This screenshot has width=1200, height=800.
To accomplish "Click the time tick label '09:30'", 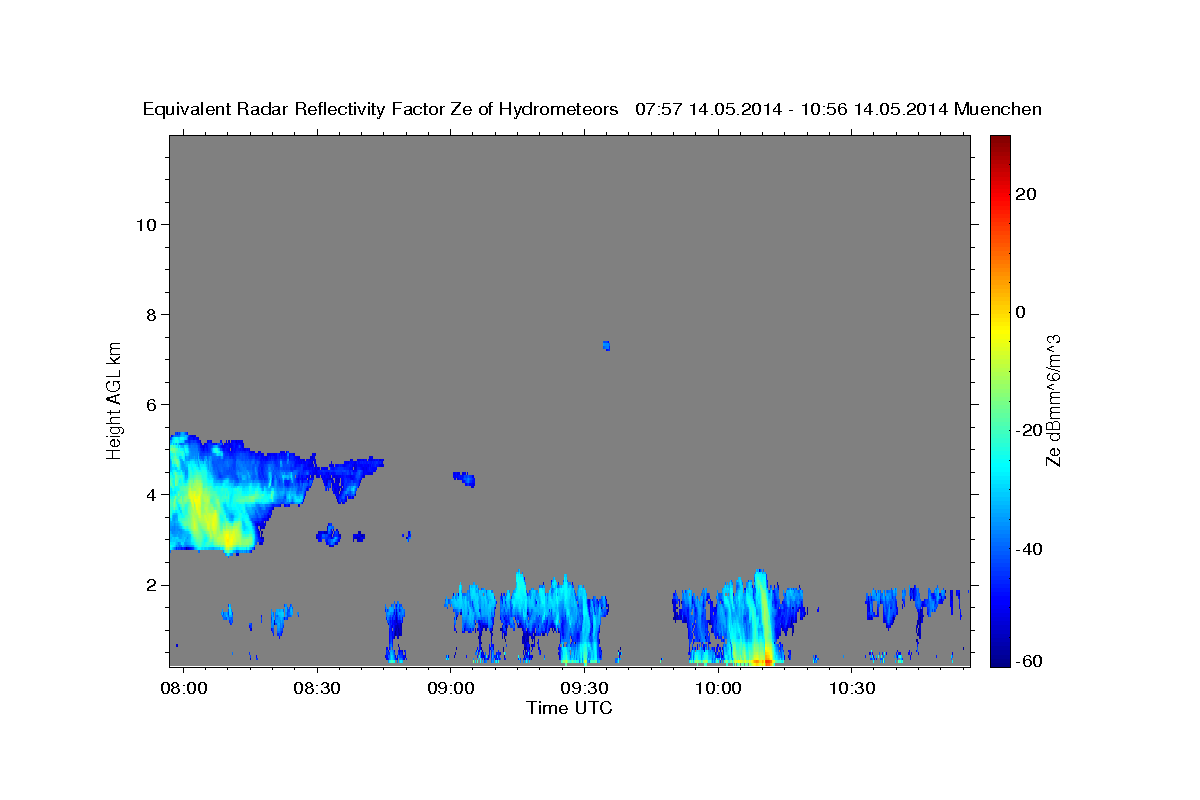I will (x=584, y=689).
